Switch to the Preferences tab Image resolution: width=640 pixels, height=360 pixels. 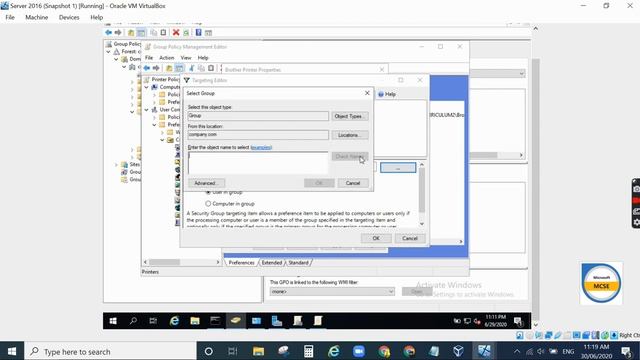[241, 262]
